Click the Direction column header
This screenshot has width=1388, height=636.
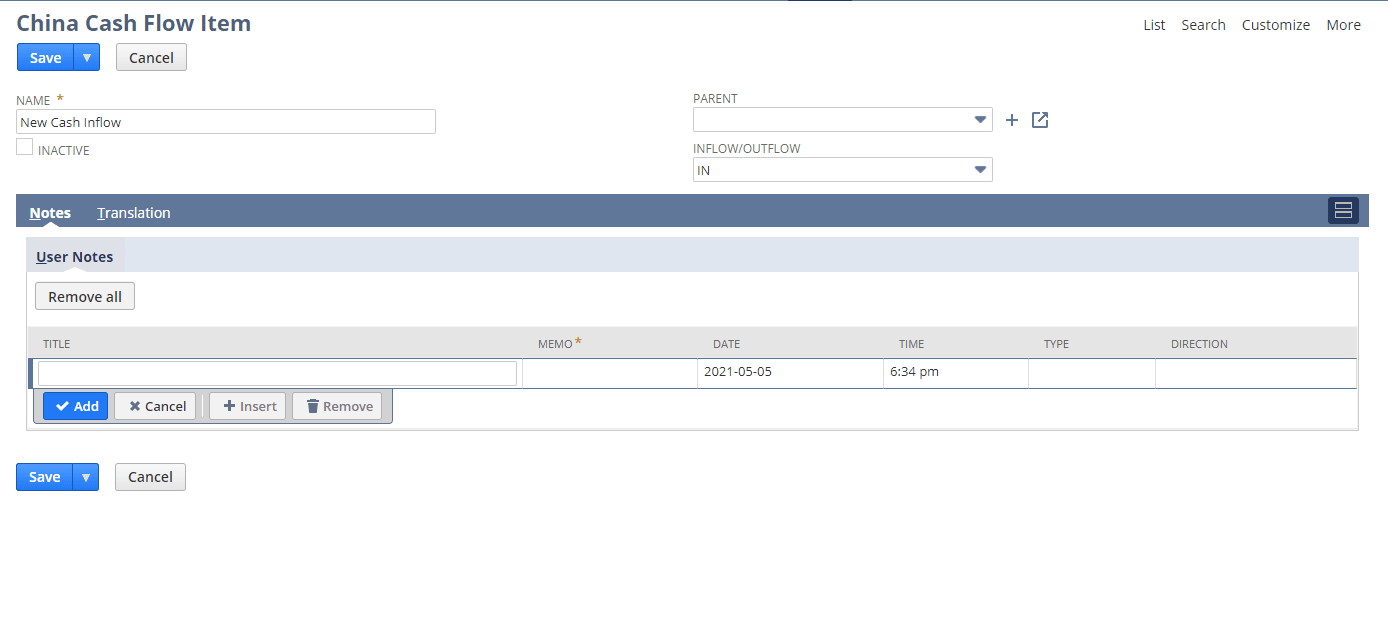1199,344
